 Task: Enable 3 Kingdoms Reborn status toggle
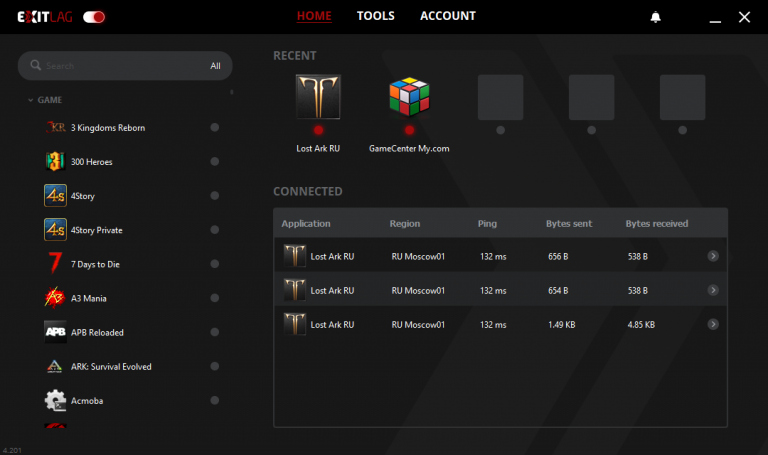click(215, 127)
